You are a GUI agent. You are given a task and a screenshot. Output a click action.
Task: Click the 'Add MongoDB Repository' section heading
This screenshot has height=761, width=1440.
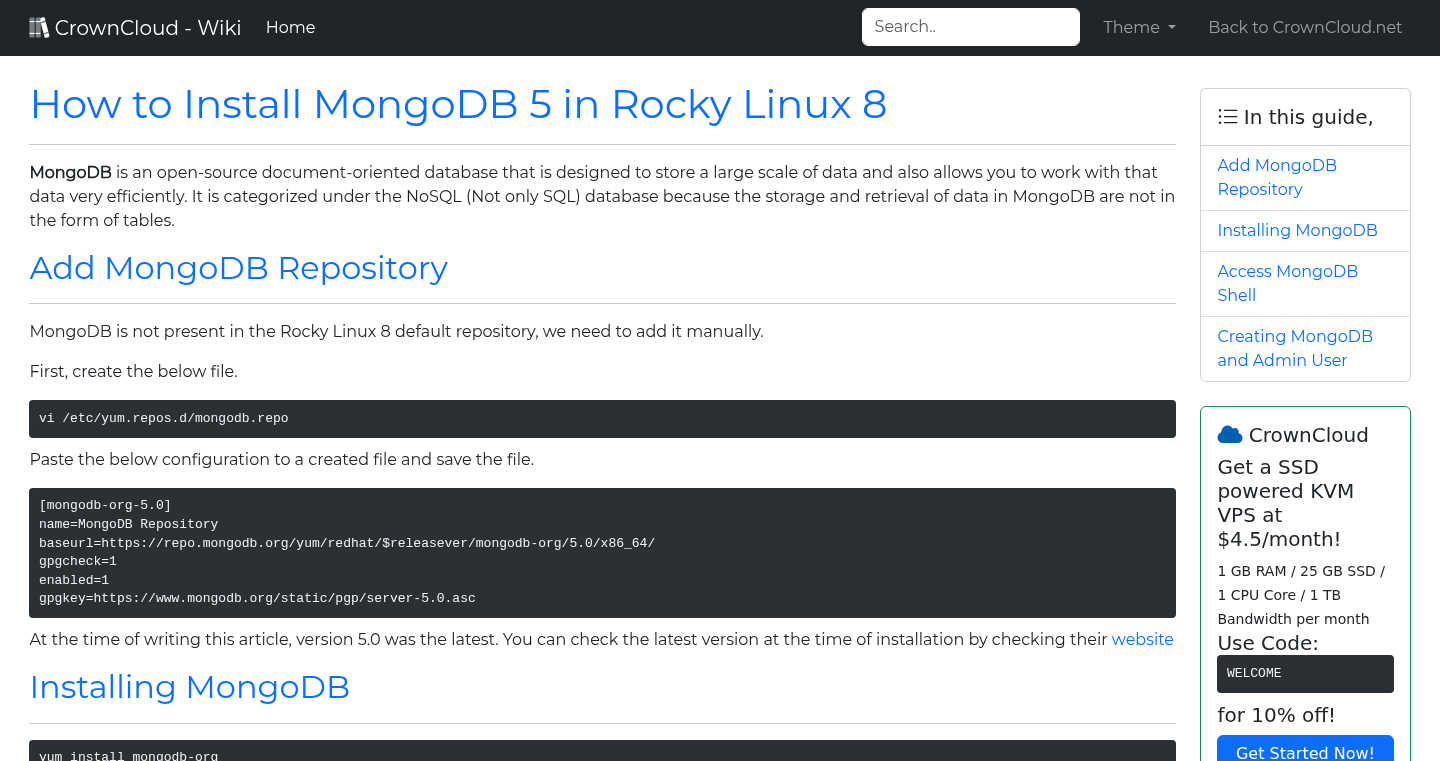(238, 268)
